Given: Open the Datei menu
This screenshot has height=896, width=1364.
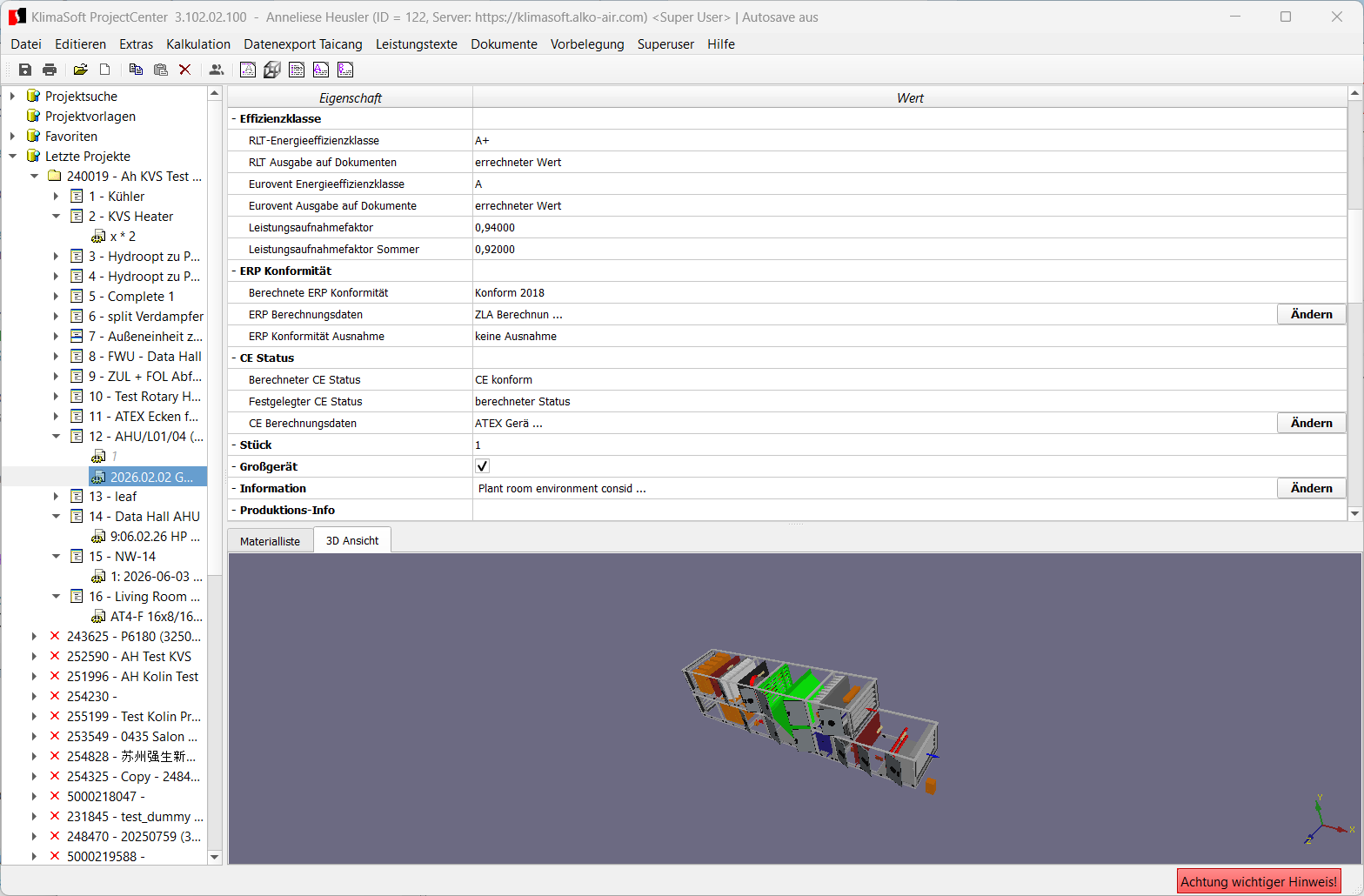Looking at the screenshot, I should click(26, 44).
